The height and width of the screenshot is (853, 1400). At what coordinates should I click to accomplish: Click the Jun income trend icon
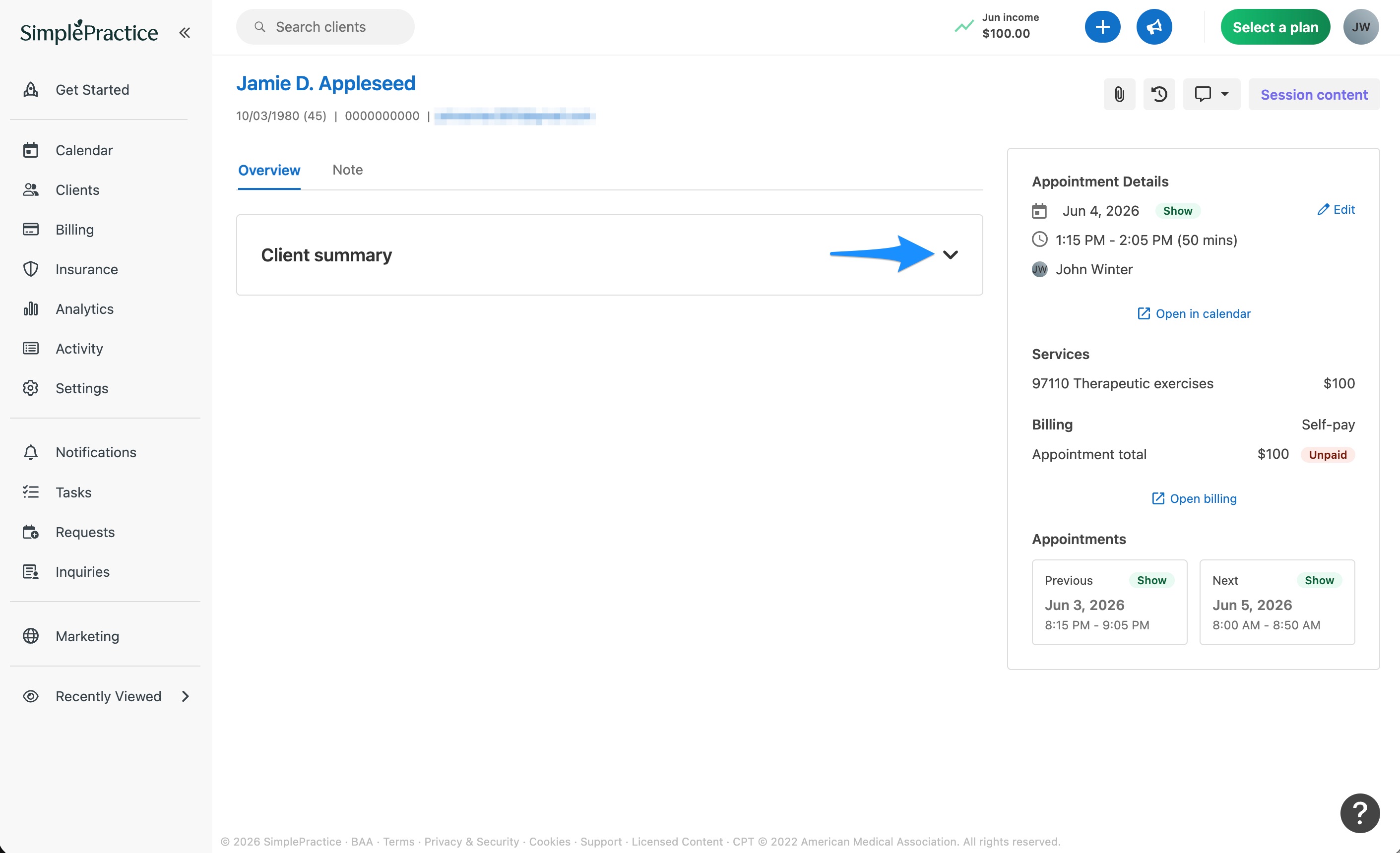(964, 26)
